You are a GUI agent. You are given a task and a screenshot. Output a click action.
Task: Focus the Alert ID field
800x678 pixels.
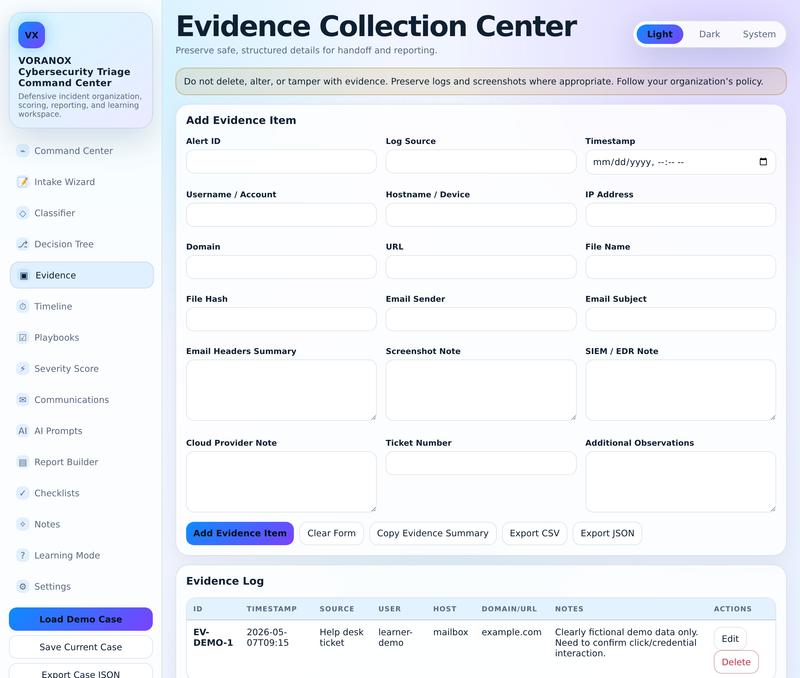(x=281, y=162)
